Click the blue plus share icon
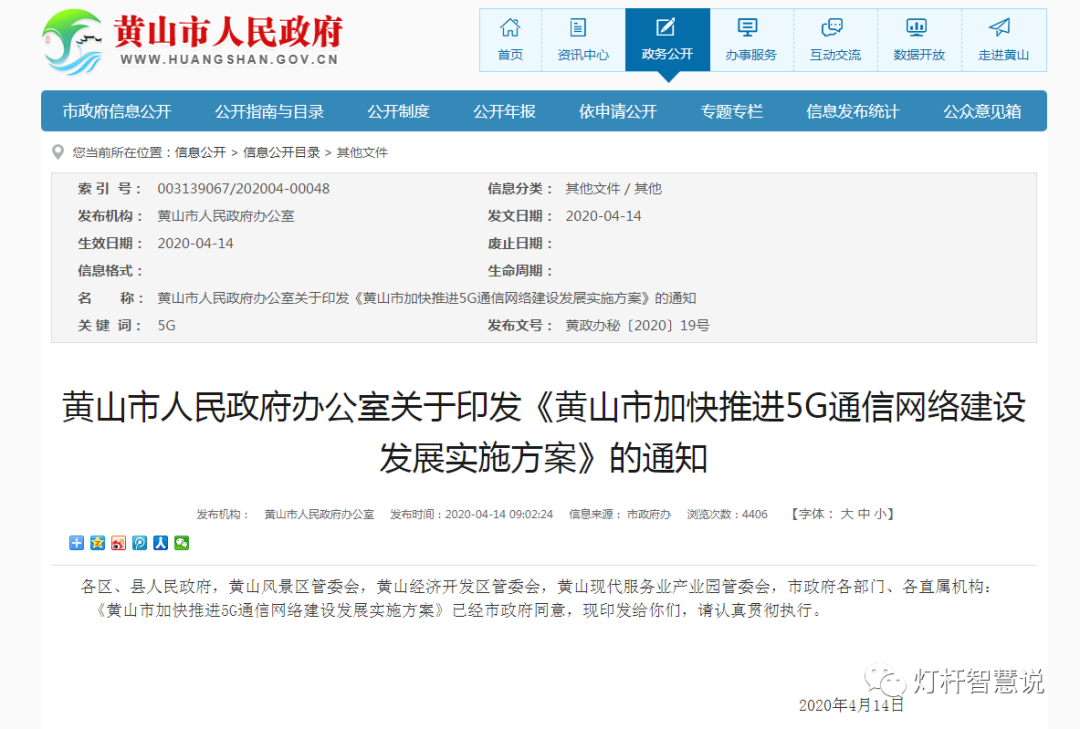The height and width of the screenshot is (729, 1080). [x=76, y=543]
